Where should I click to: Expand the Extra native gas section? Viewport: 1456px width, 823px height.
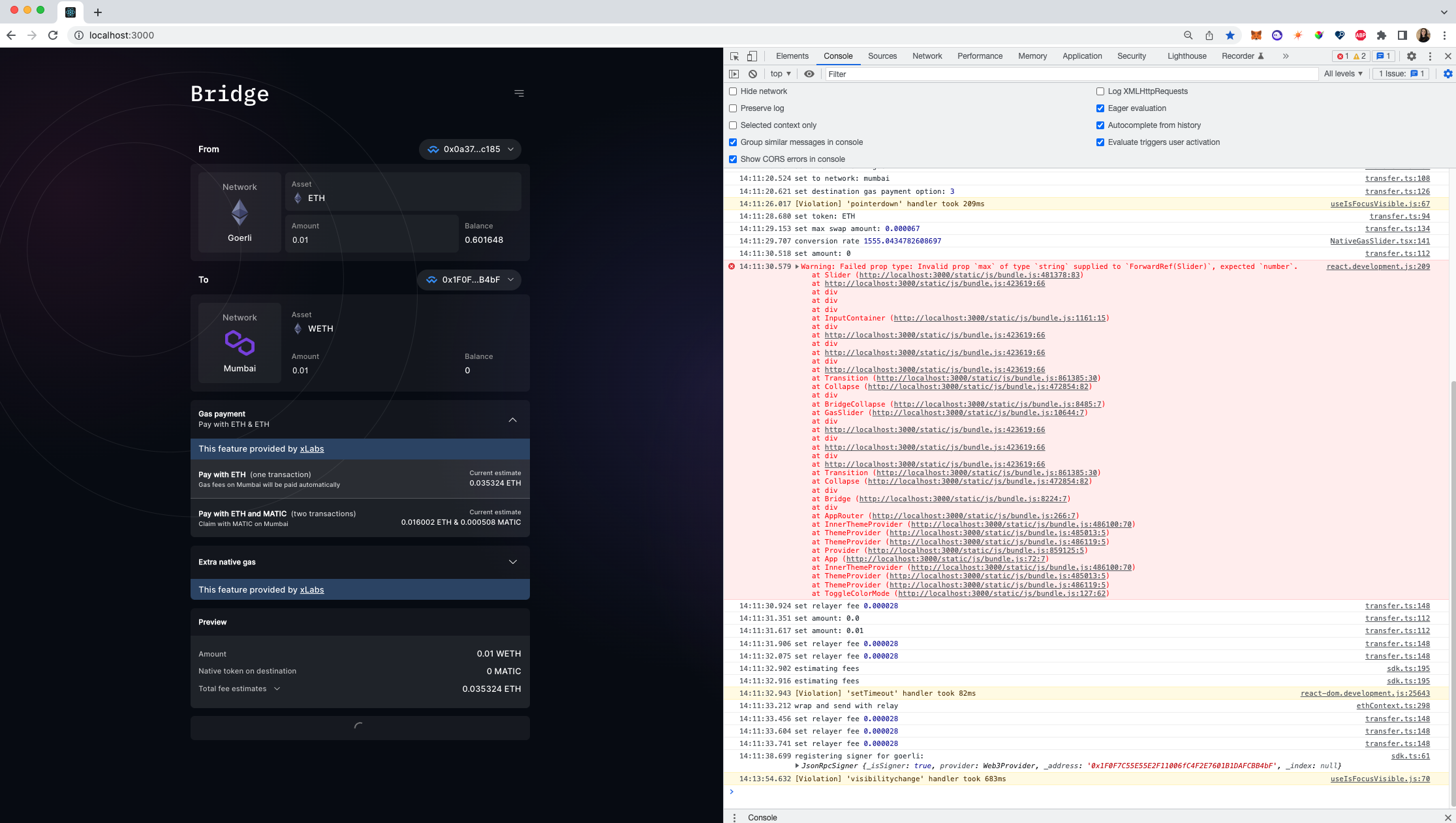pos(513,562)
